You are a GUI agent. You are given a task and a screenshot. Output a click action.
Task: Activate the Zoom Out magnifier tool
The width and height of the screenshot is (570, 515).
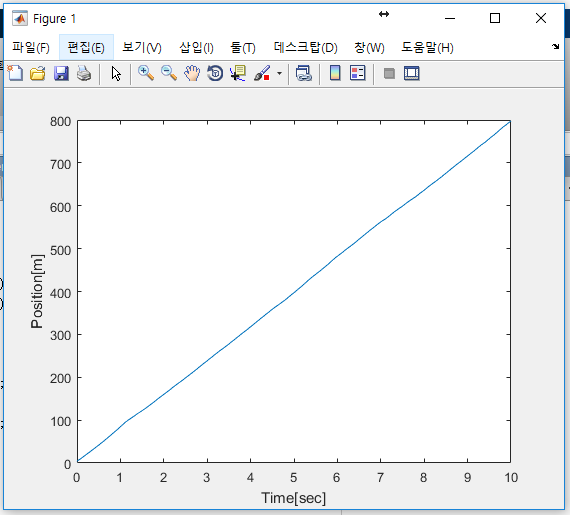click(x=169, y=73)
